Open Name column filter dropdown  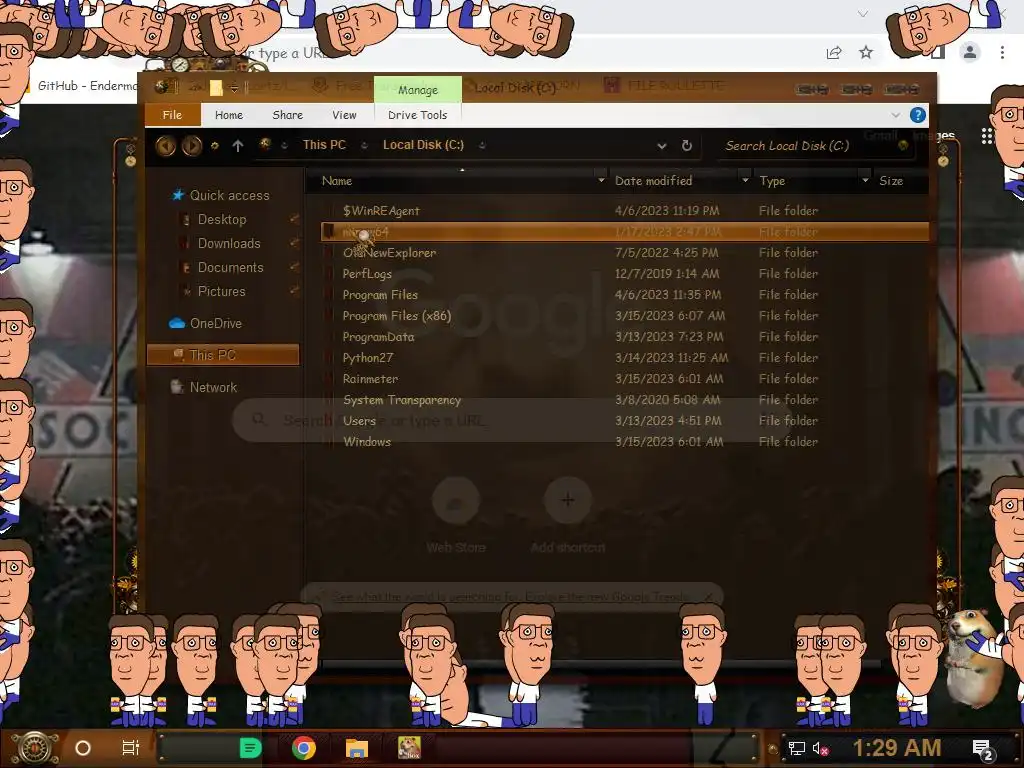click(x=601, y=180)
